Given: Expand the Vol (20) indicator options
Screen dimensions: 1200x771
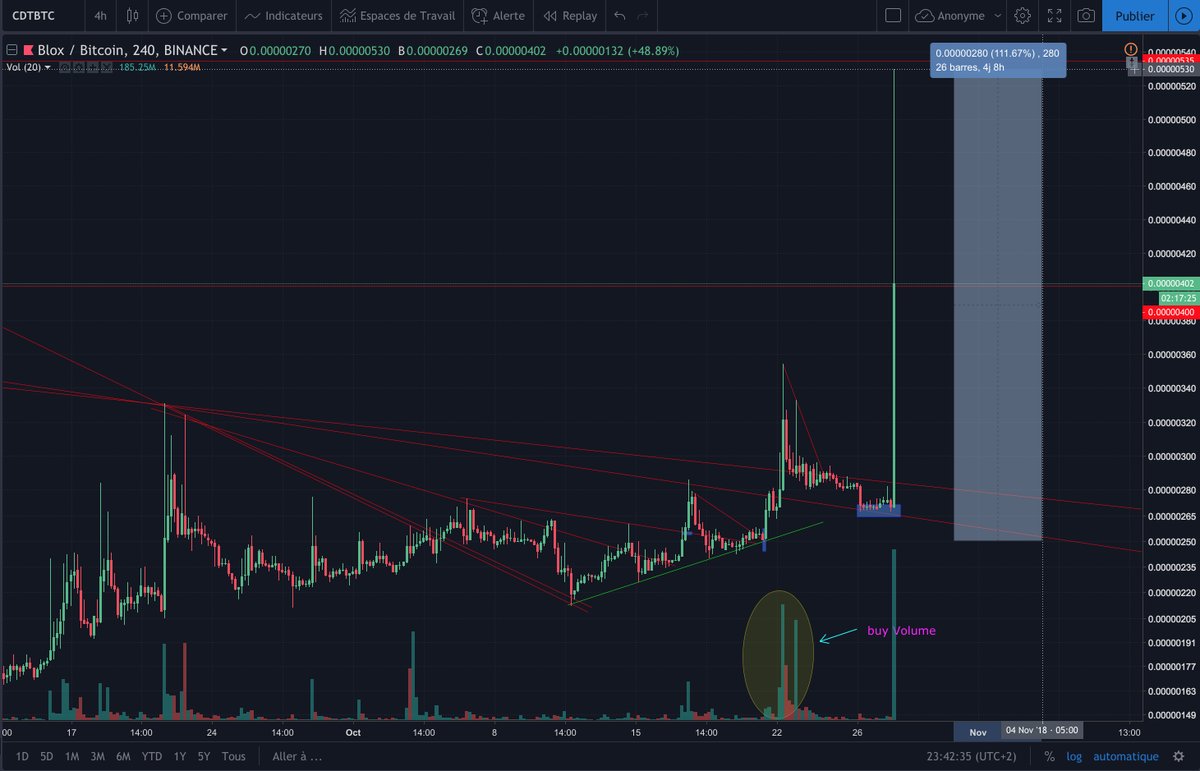Looking at the screenshot, I should pyautogui.click(x=48, y=66).
